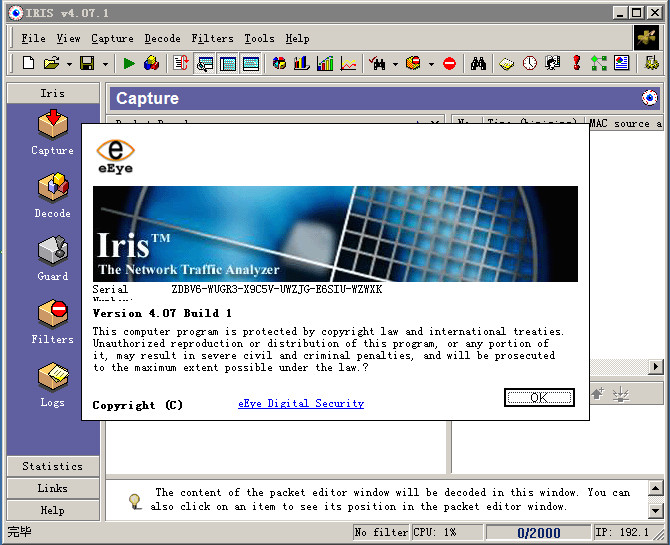Viewport: 670px width, 545px height.
Task: Click the satellite logo at menu bar right
Action: pyautogui.click(x=646, y=38)
